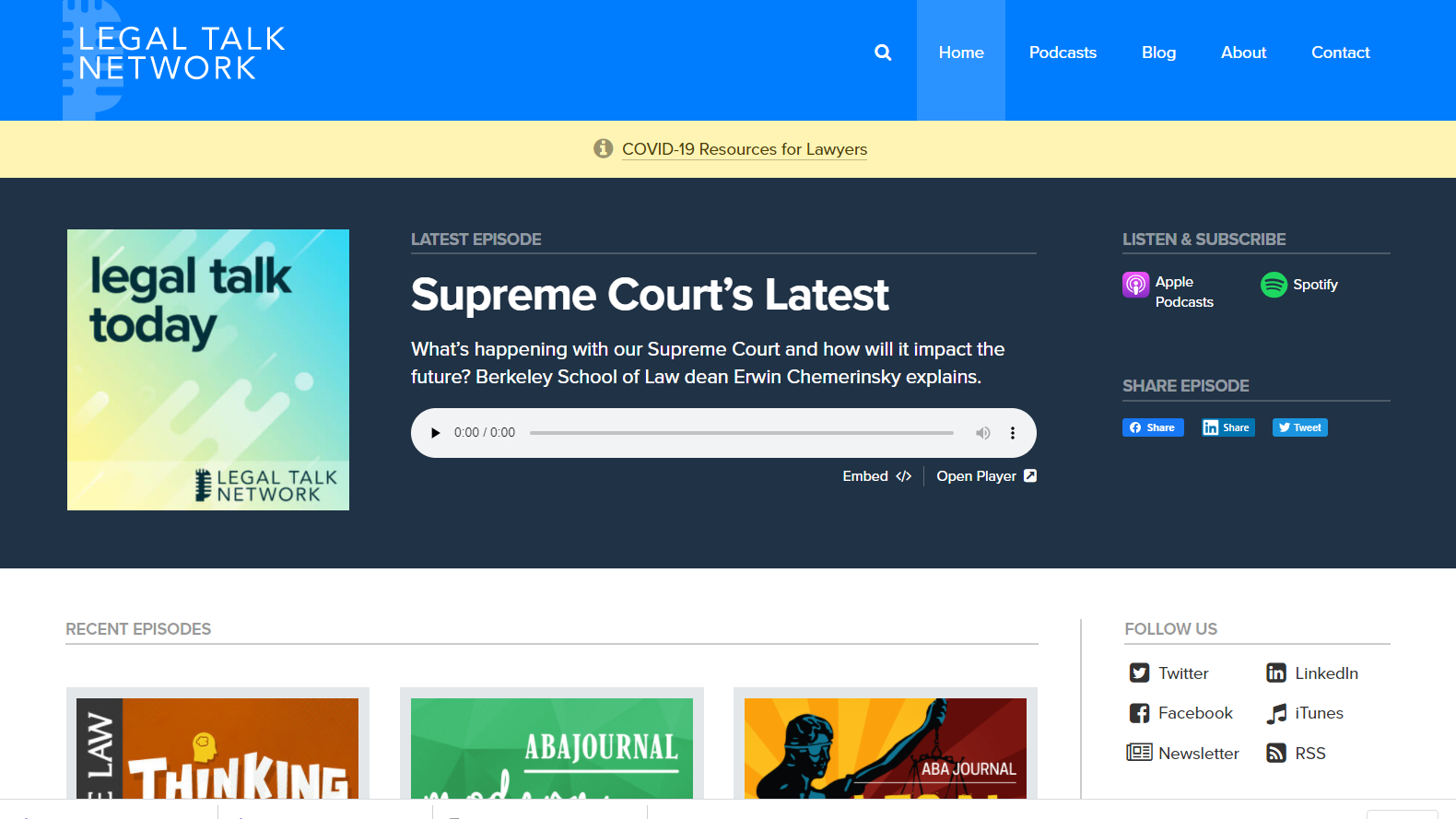Click the Facebook follow icon

point(1140,713)
